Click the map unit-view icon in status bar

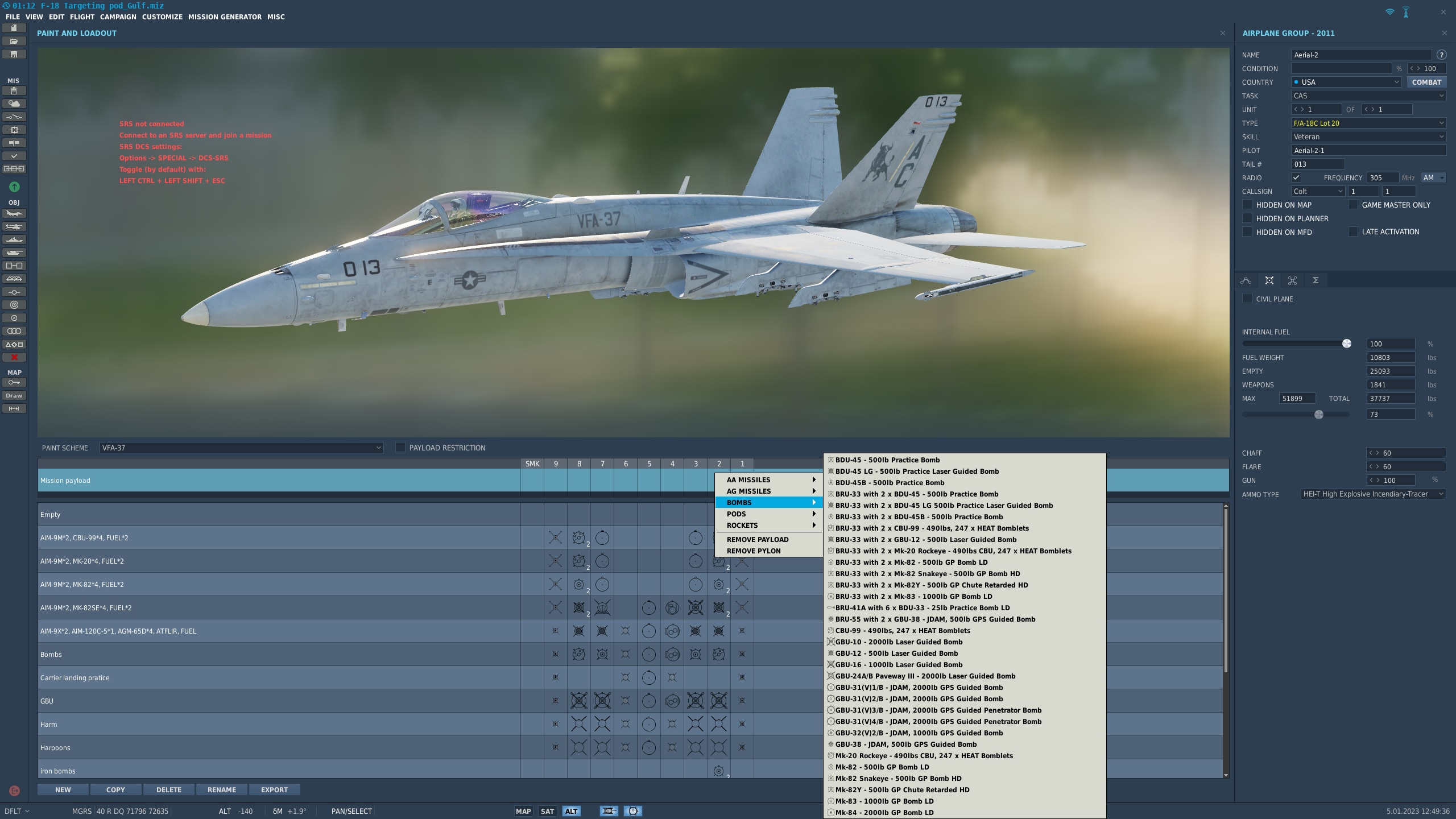pos(609,811)
